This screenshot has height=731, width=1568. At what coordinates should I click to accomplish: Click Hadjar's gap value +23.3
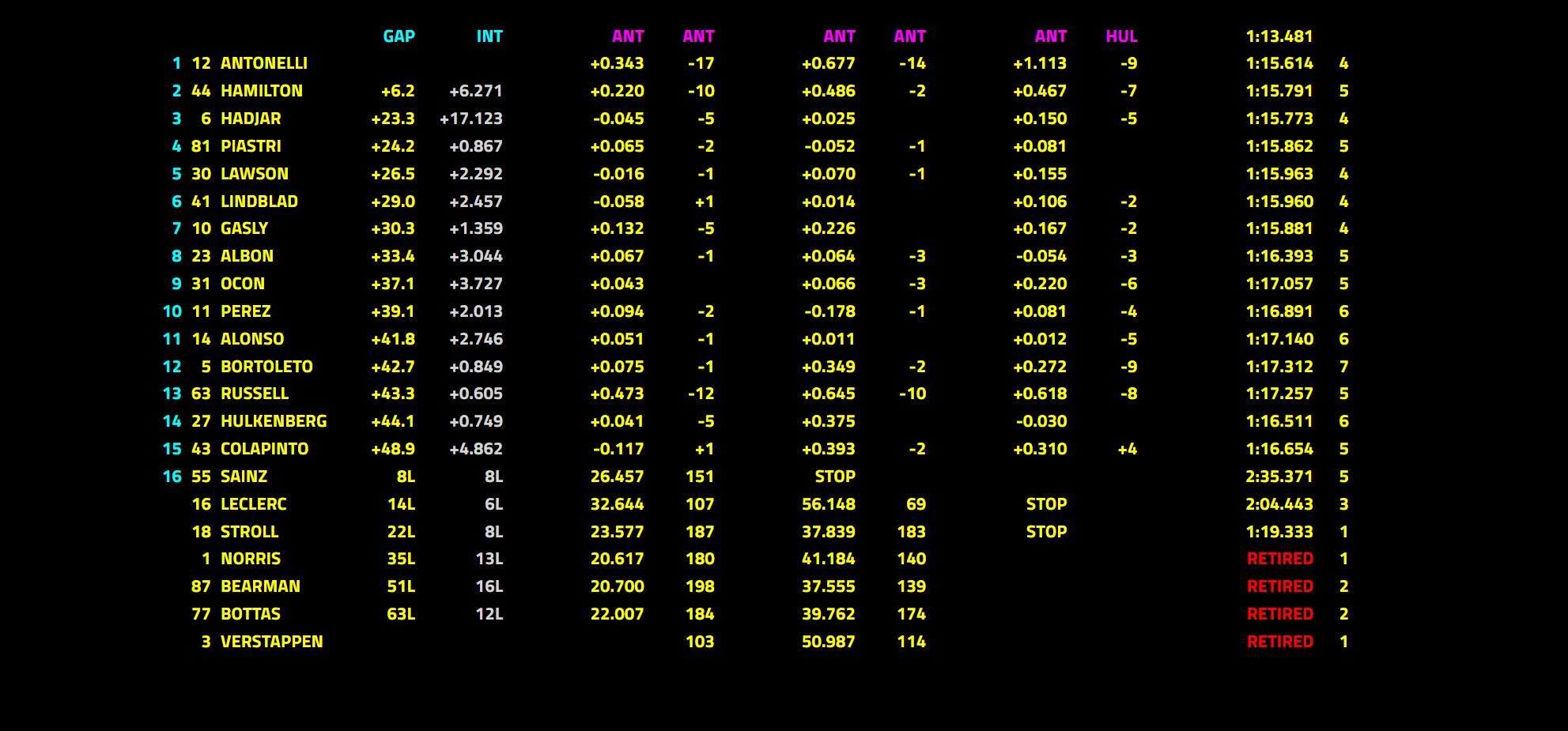click(x=393, y=119)
